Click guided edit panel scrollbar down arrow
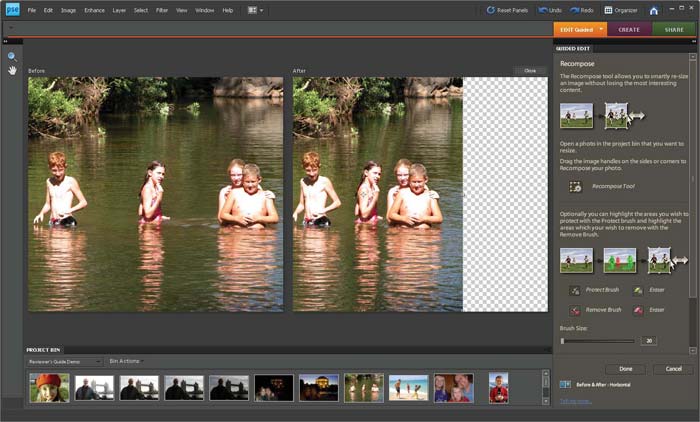The height and width of the screenshot is (422, 700). tap(692, 350)
